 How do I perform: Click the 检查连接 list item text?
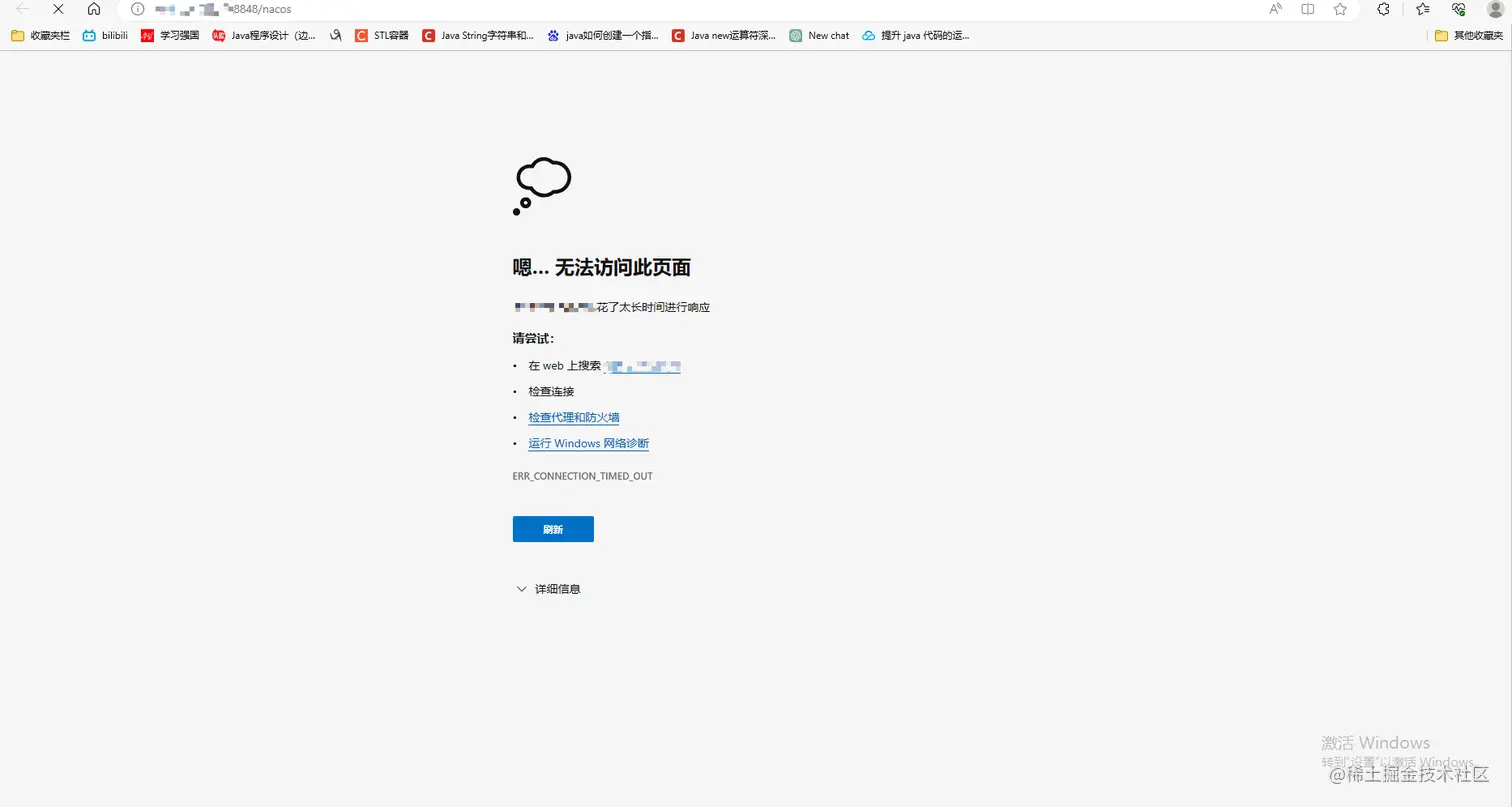(551, 391)
